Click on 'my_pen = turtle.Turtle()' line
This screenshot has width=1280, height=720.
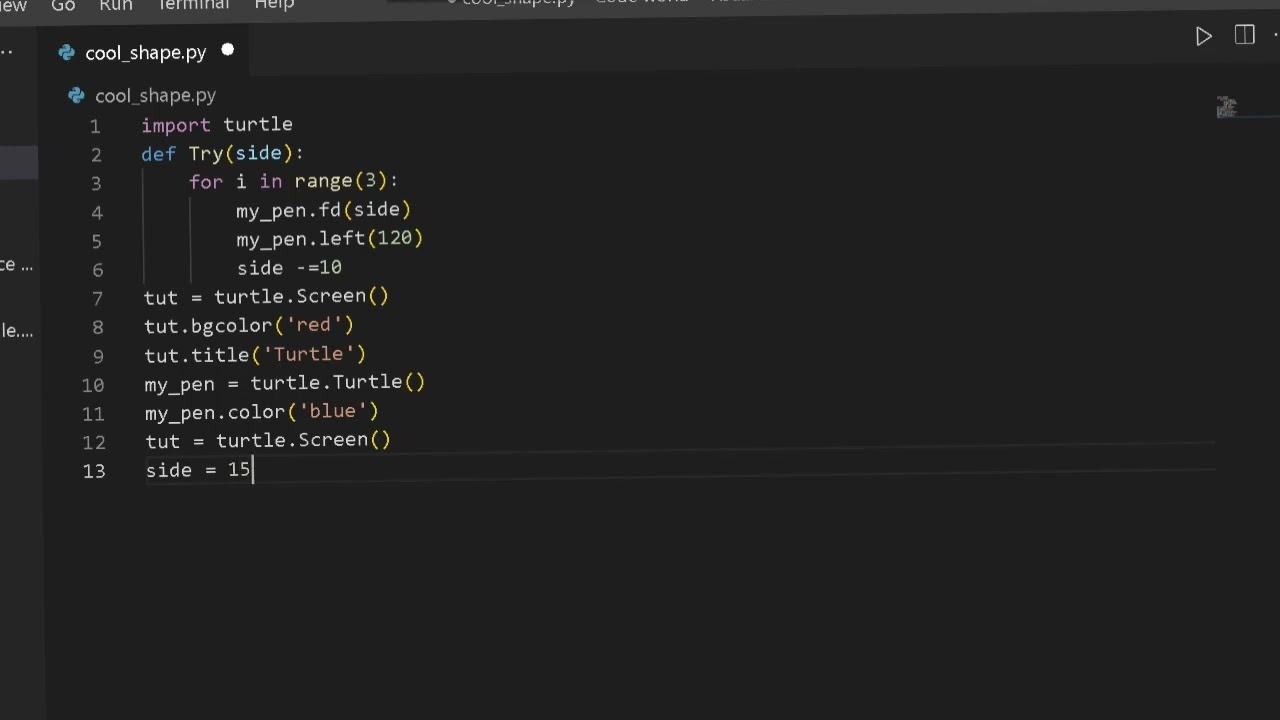click(x=285, y=383)
